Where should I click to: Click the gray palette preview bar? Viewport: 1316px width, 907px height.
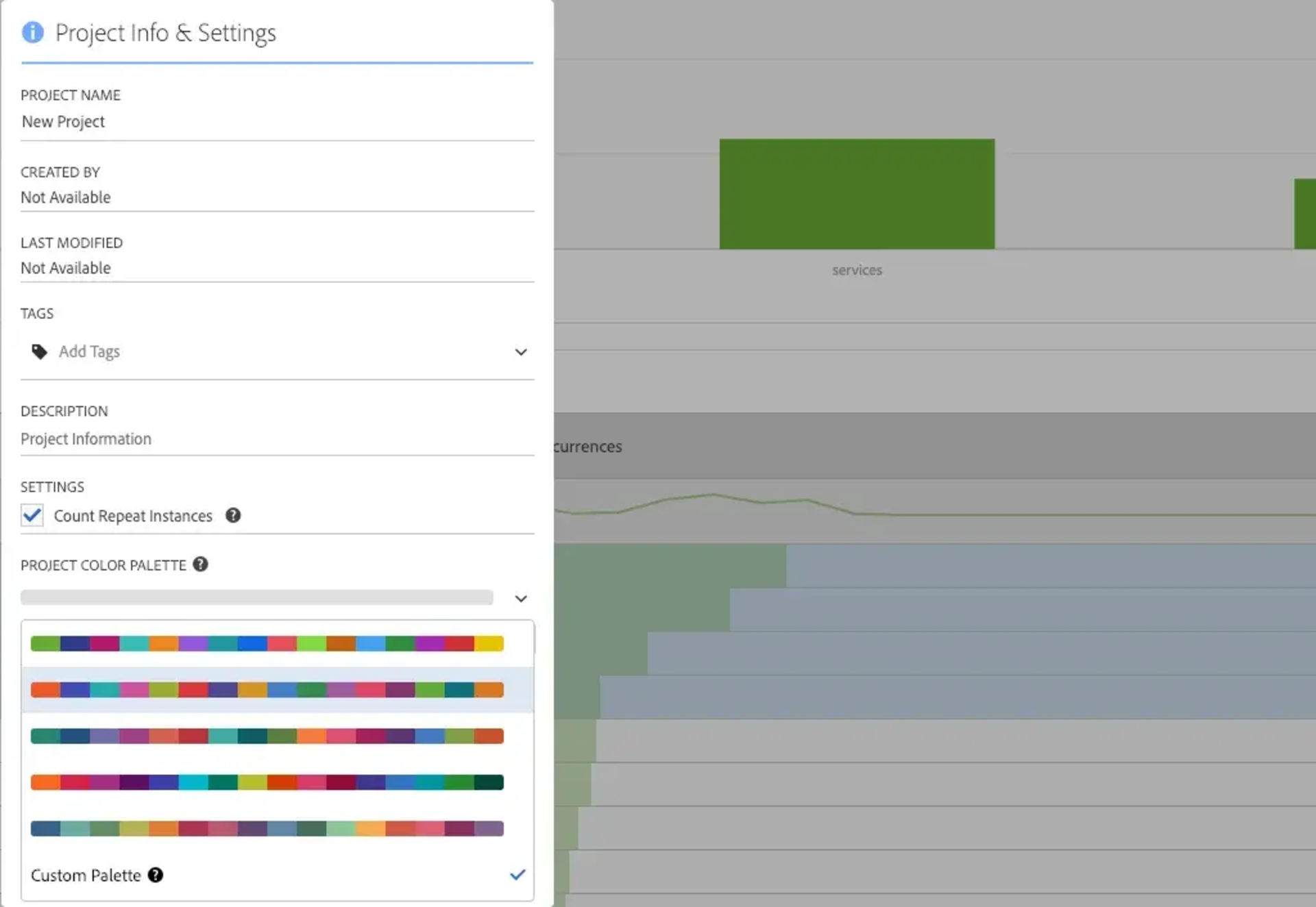pyautogui.click(x=257, y=598)
